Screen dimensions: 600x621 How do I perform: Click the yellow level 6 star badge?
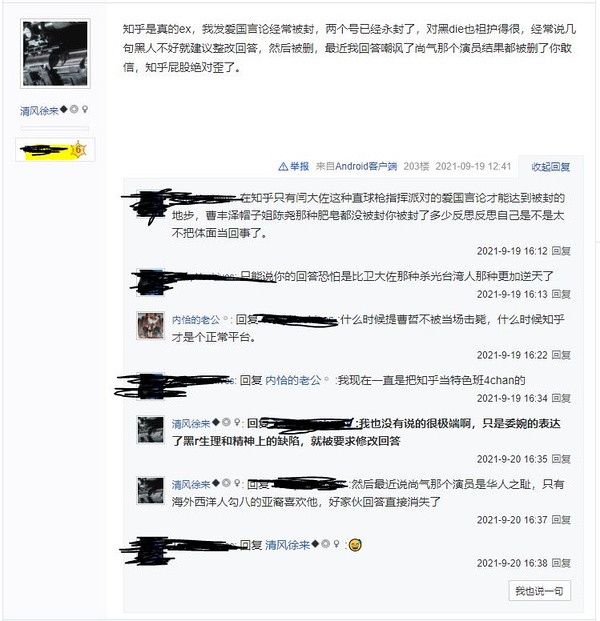[78, 149]
